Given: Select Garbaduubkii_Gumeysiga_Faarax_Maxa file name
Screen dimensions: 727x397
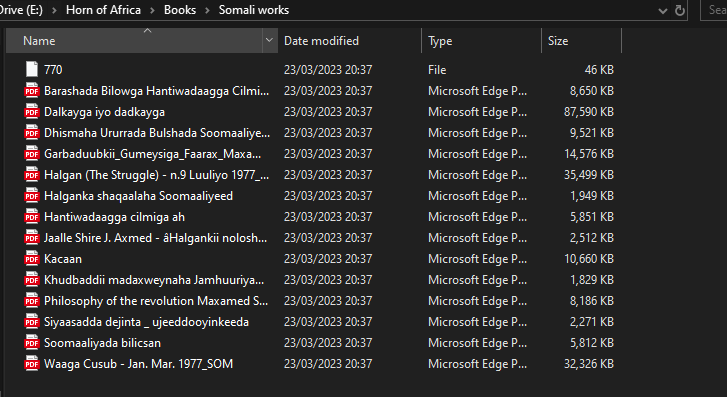Looking at the screenshot, I should 153,154.
